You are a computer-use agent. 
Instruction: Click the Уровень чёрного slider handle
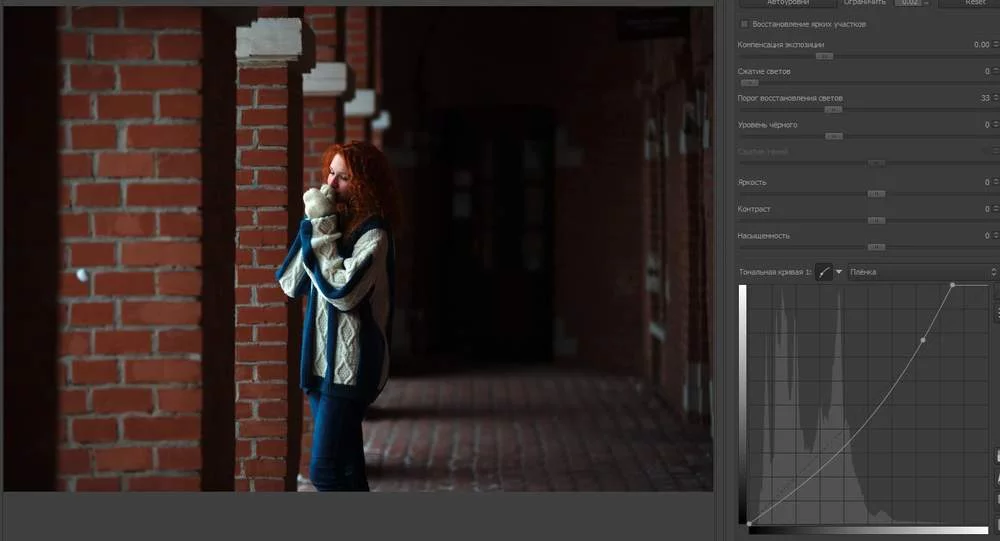[833, 136]
